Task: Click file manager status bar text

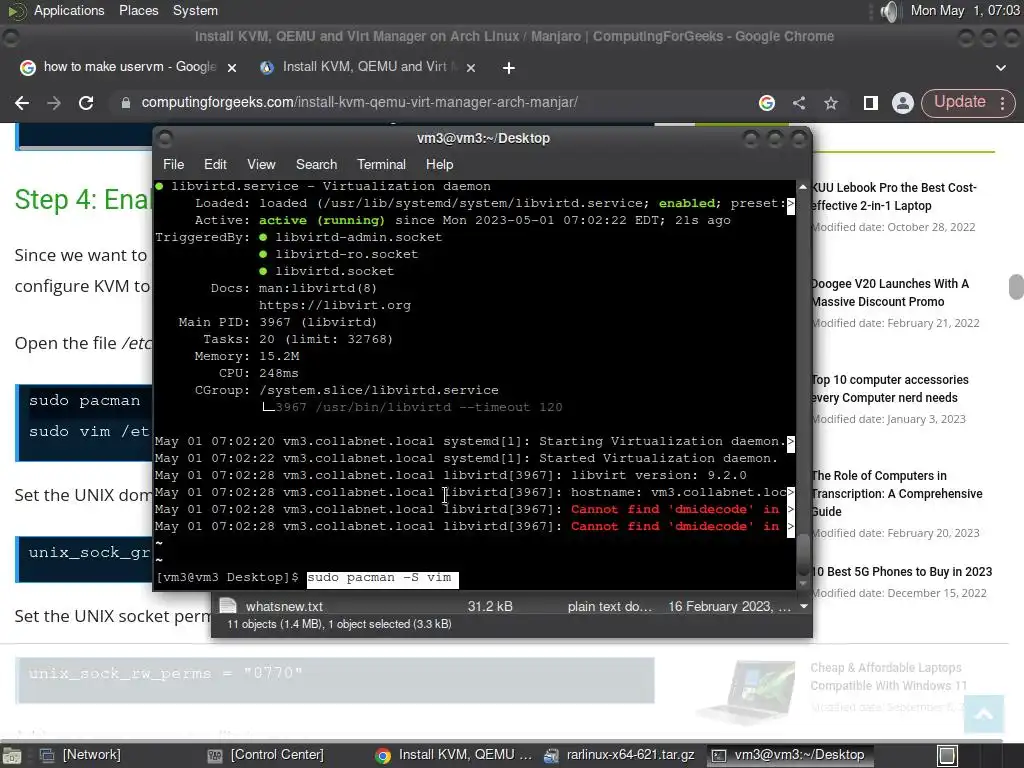Action: point(339,624)
